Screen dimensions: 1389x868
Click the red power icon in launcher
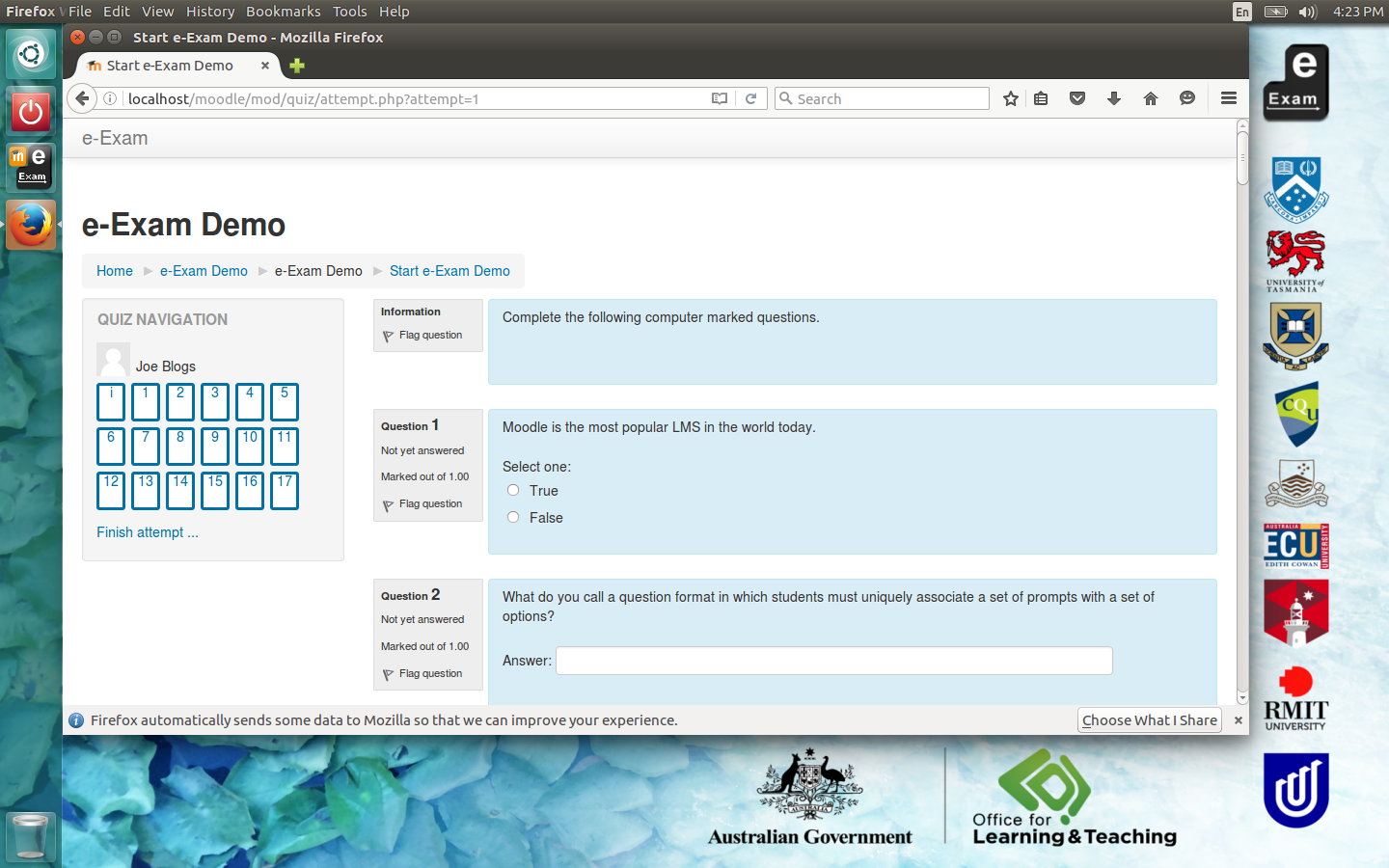click(x=31, y=112)
